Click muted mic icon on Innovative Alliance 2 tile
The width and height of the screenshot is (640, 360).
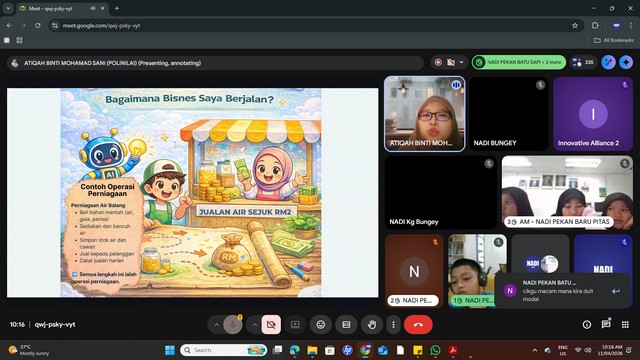click(x=624, y=85)
